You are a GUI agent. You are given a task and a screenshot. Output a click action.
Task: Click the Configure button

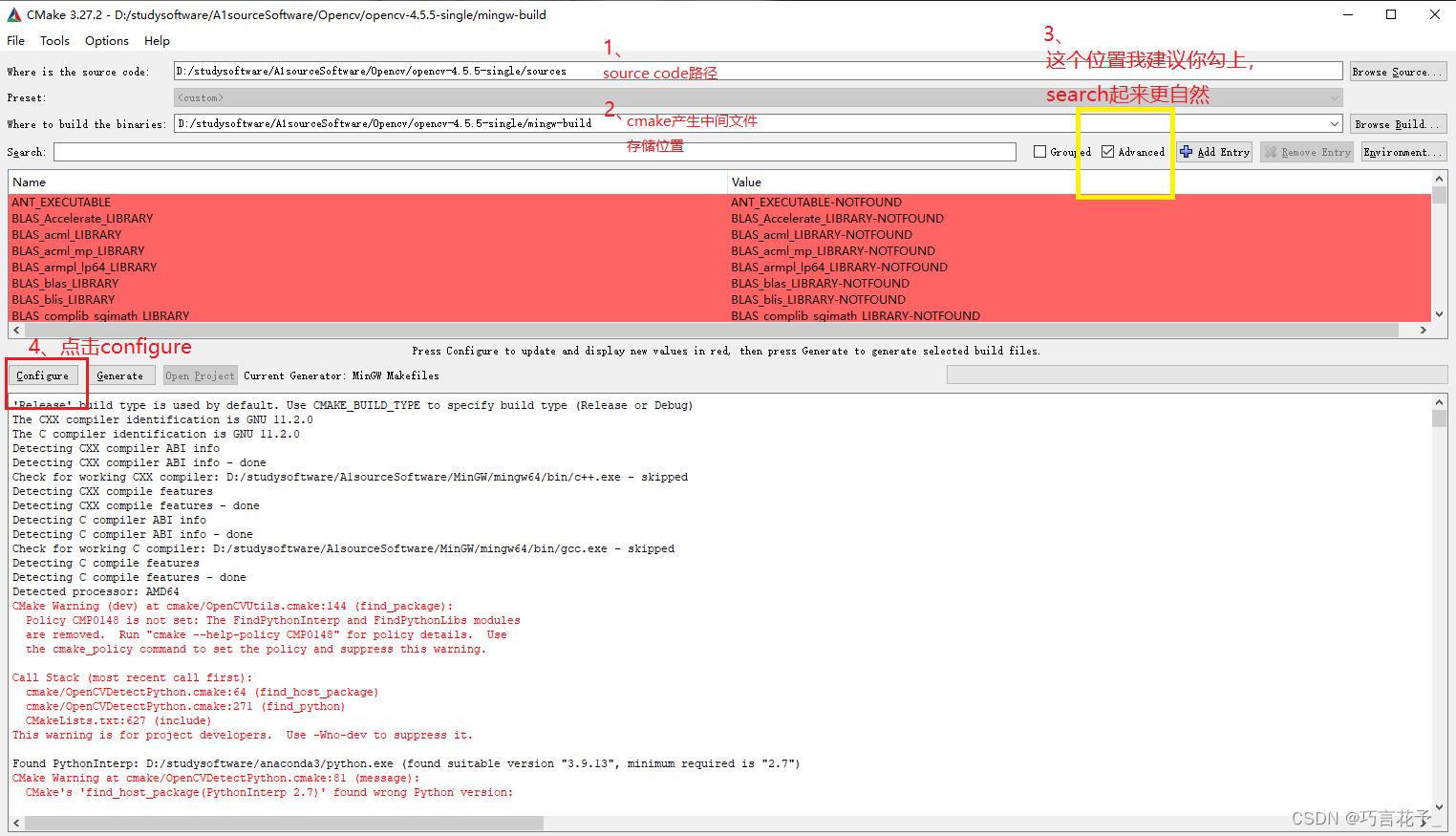pyautogui.click(x=43, y=375)
